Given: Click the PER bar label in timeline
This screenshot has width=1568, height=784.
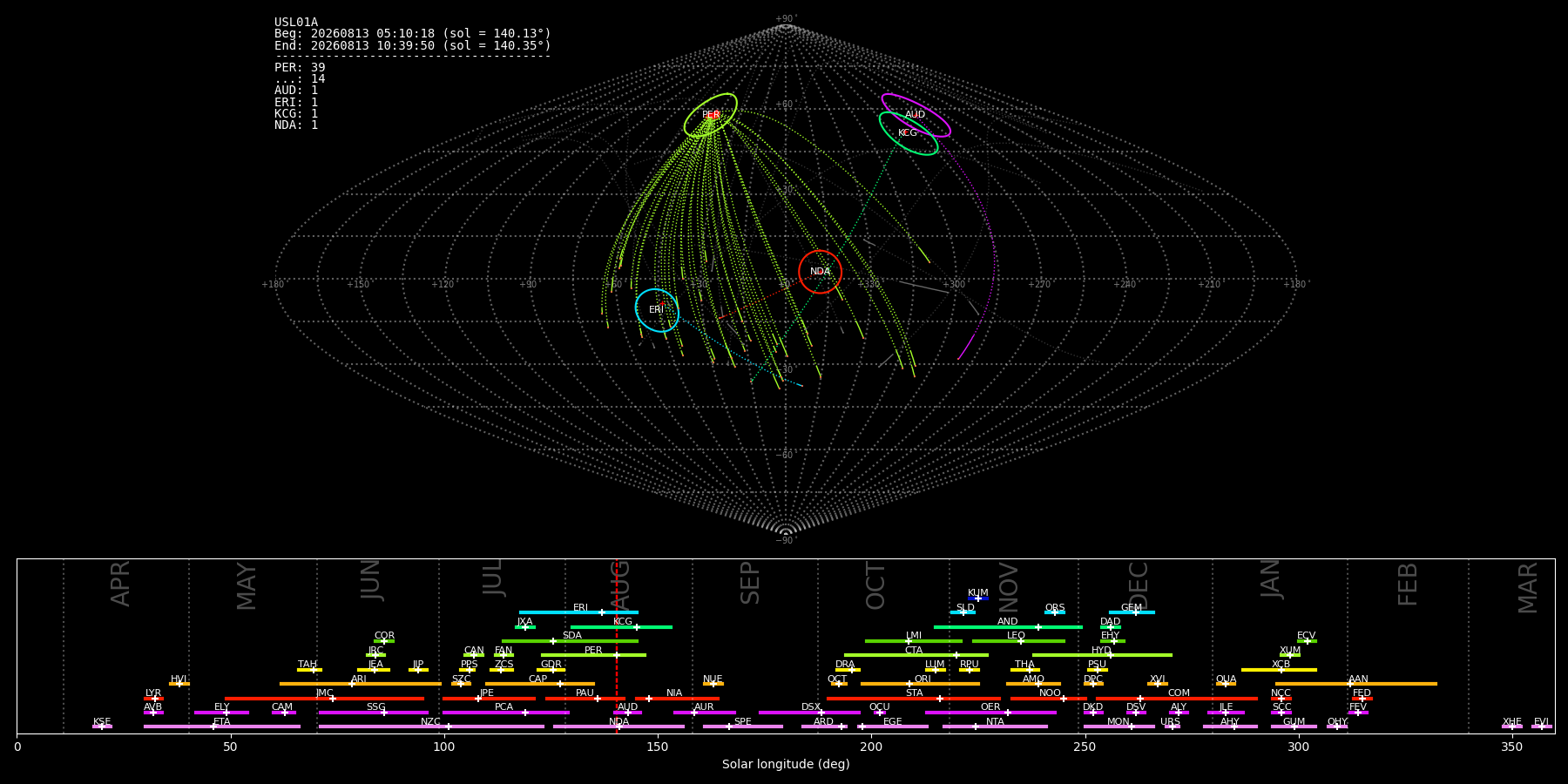Looking at the screenshot, I should 593,651.
